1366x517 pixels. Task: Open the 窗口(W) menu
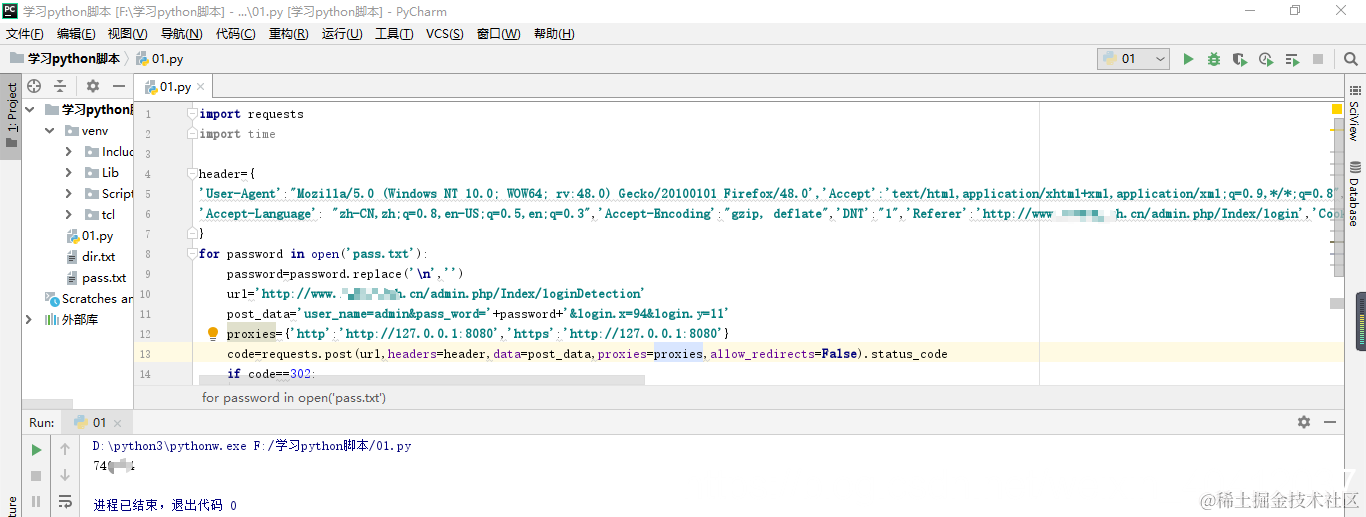coord(498,34)
